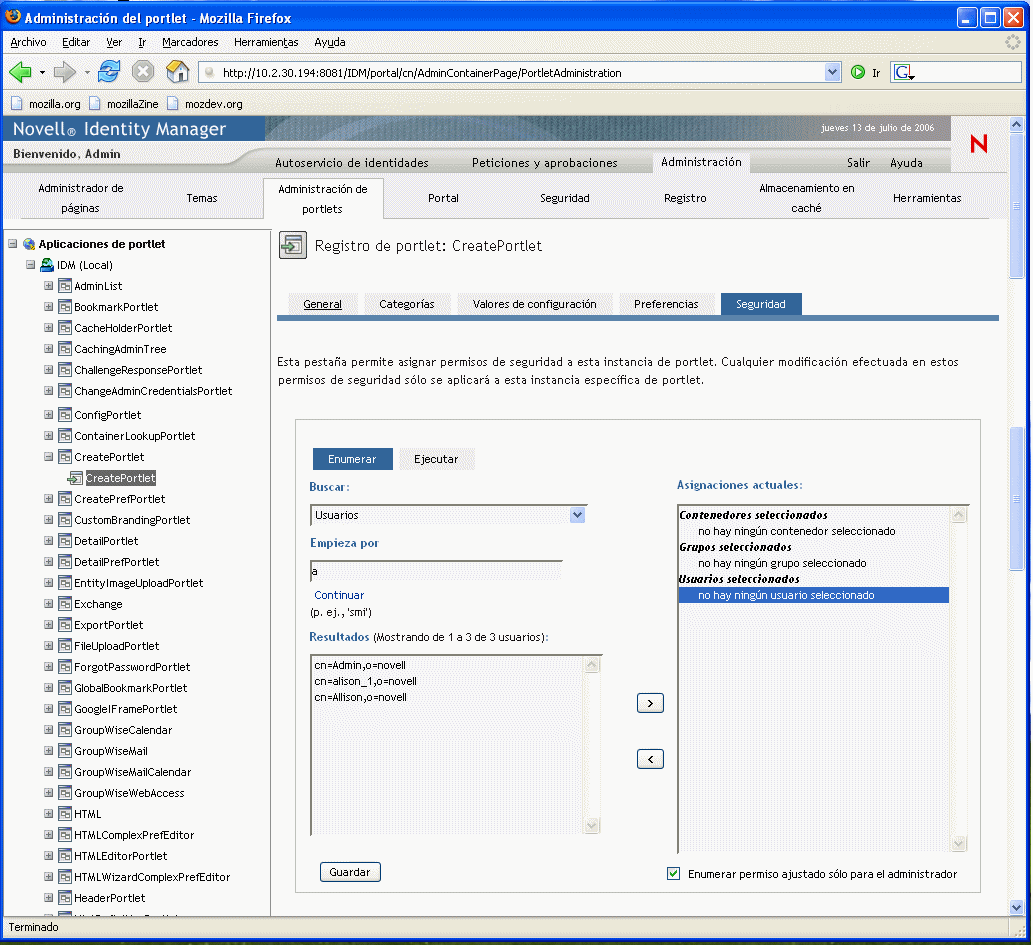The image size is (1033, 945).
Task: Click the AdminList portlet icon
Action: 65,286
